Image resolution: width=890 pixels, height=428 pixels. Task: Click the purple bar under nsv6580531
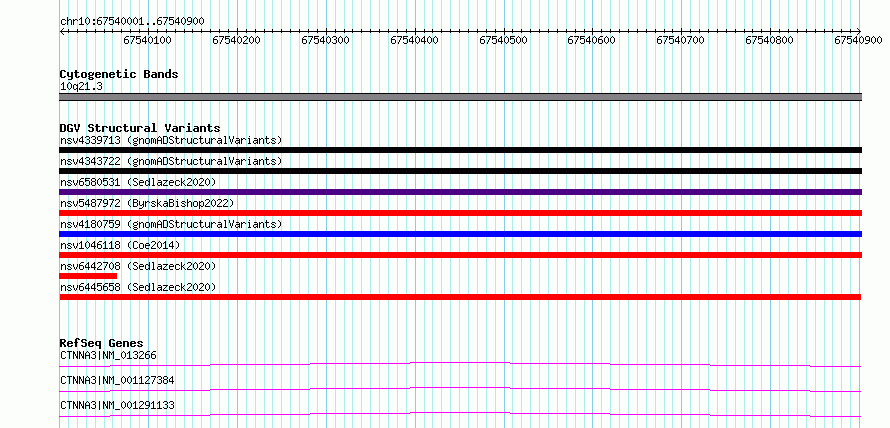click(460, 192)
